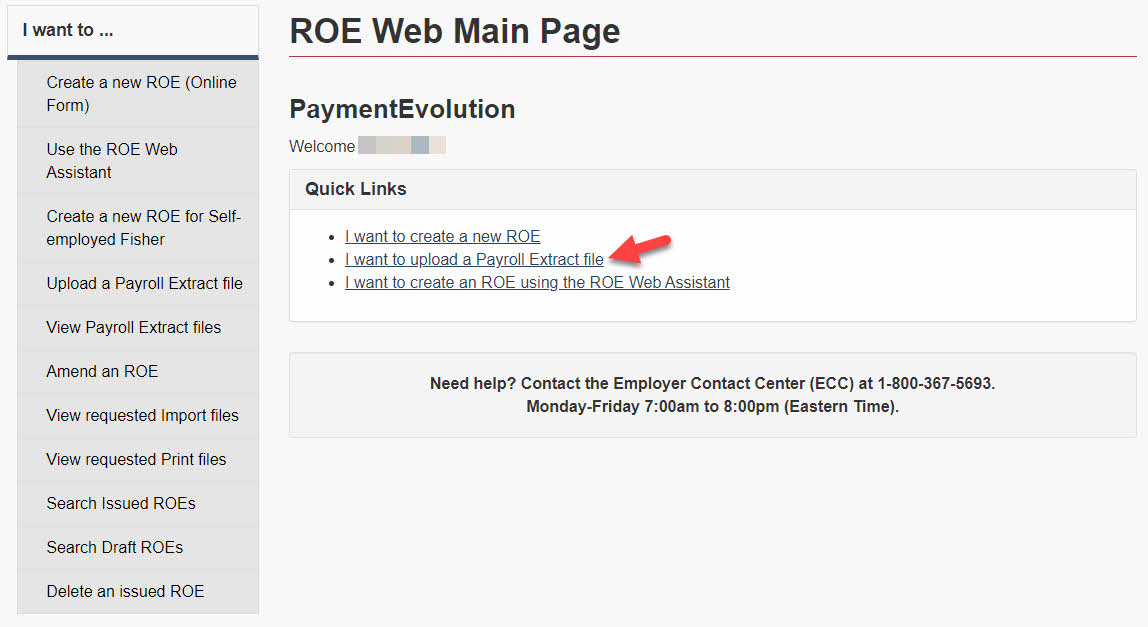Viewport: 1148px width, 627px height.
Task: Go to Search Draft ROEs
Action: (x=114, y=548)
